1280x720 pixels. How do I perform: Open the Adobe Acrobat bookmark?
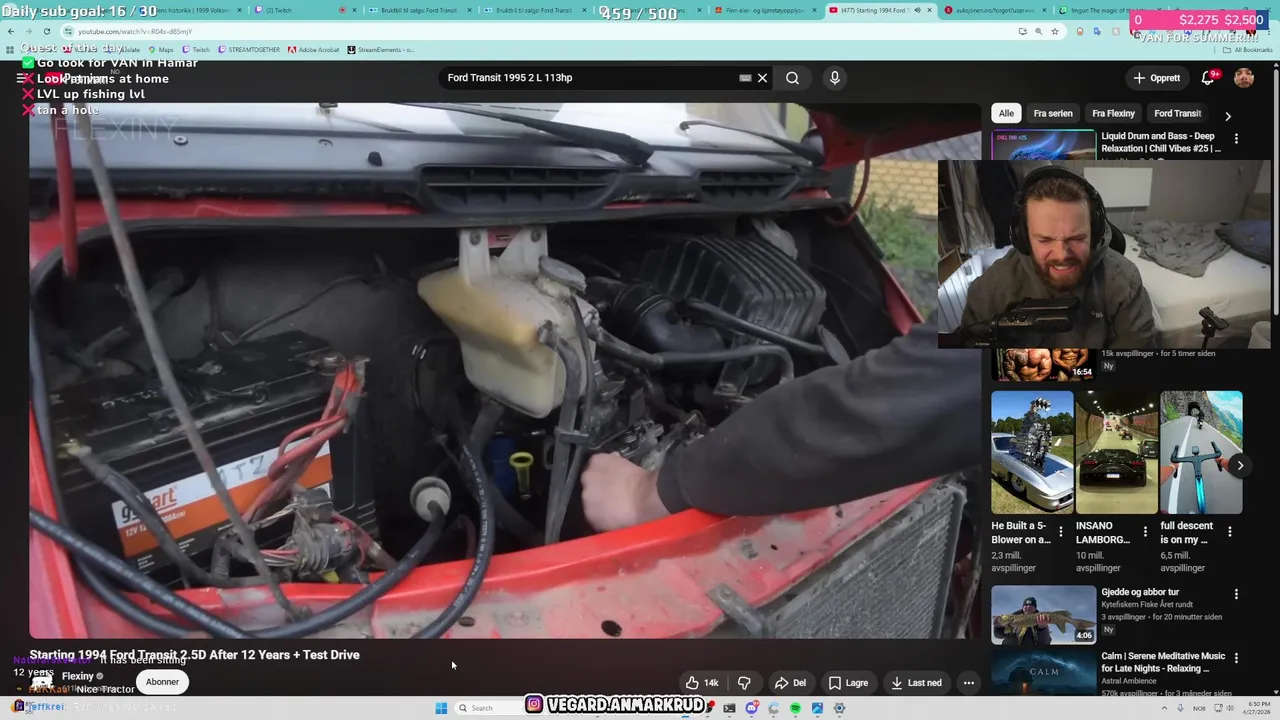(314, 49)
